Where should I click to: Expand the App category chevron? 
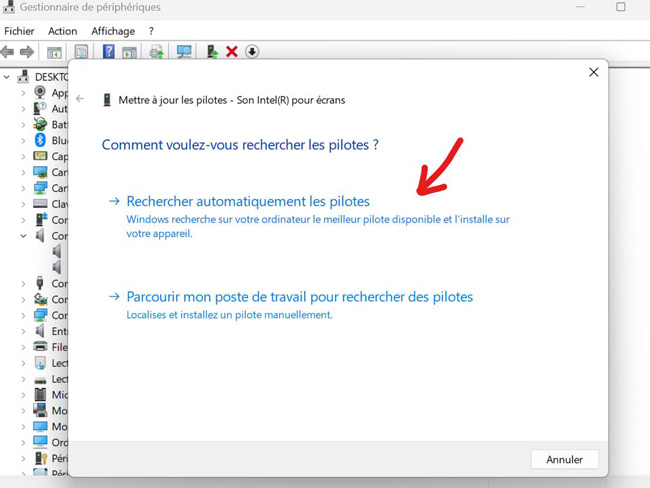(x=23, y=93)
